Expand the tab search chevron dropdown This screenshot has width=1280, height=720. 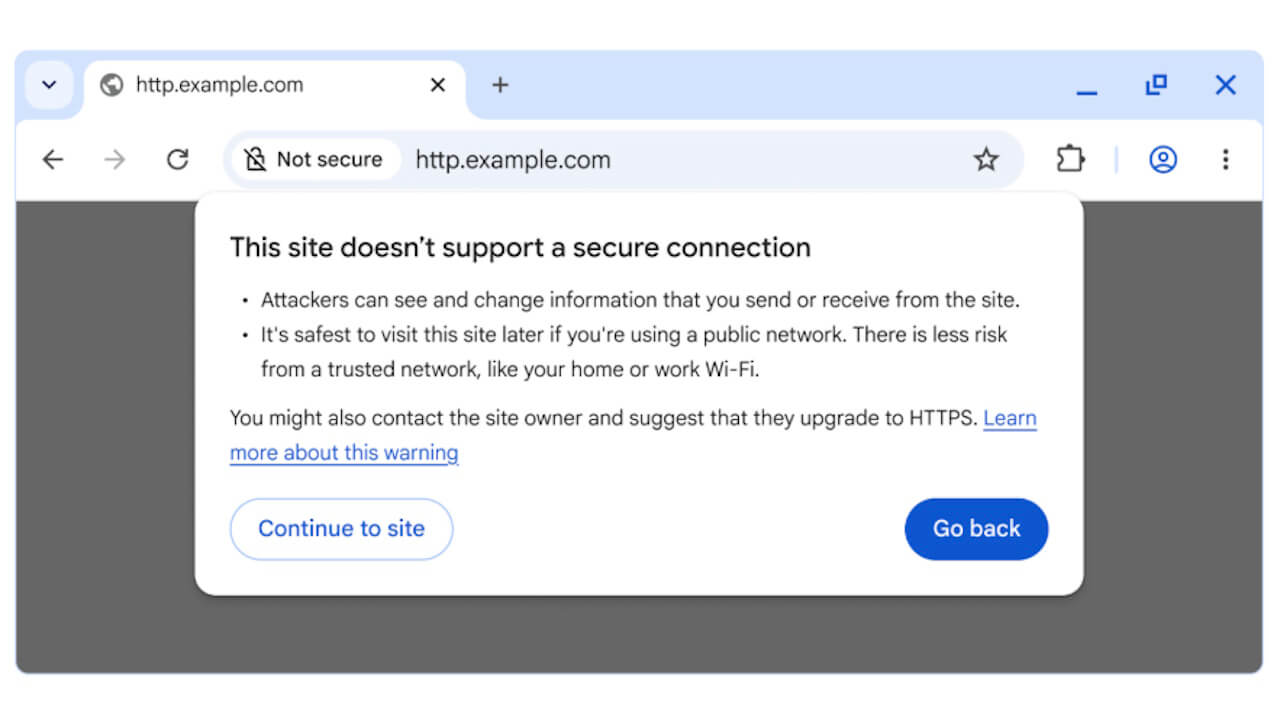click(x=49, y=85)
